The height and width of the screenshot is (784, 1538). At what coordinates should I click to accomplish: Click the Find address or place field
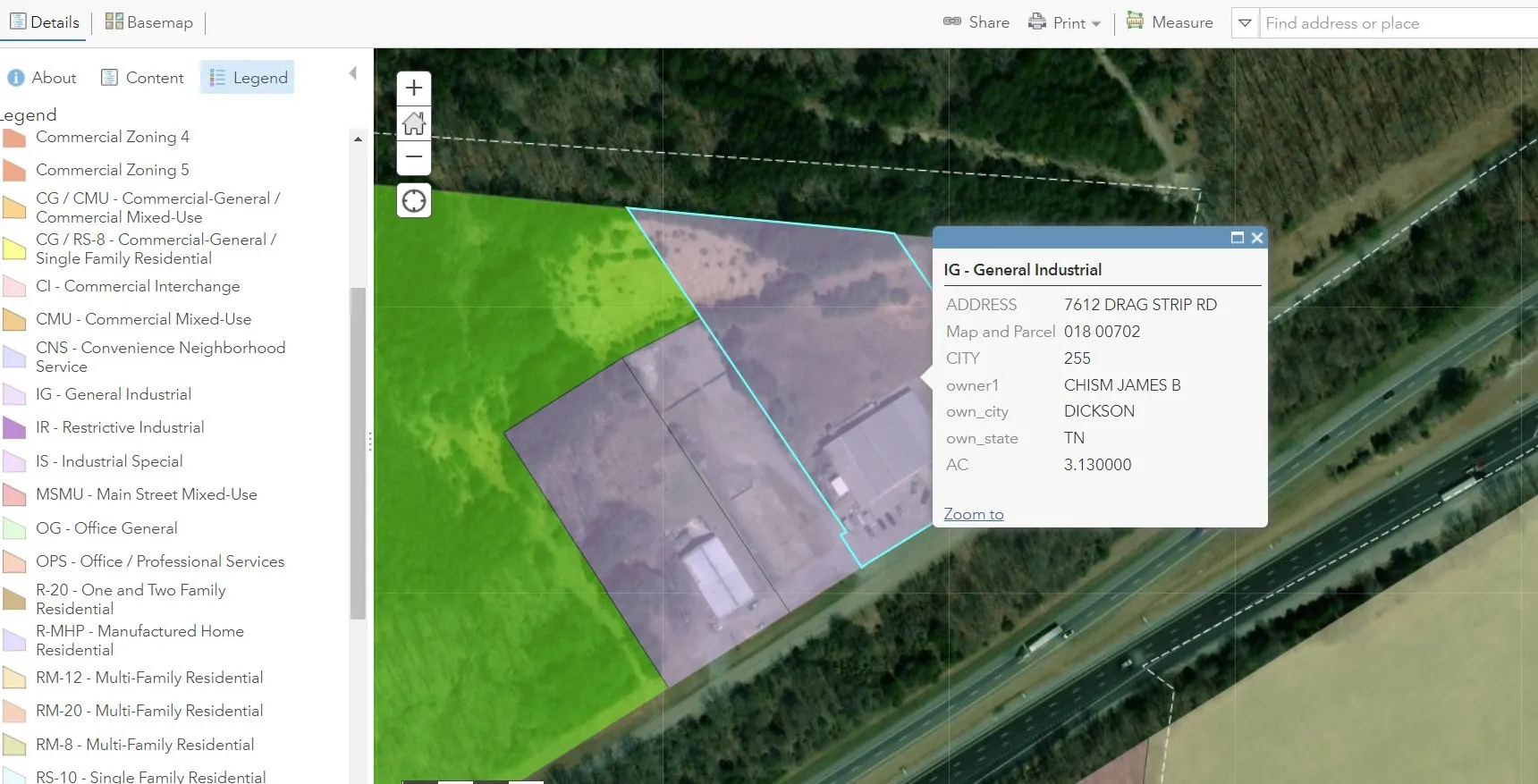point(1399,23)
